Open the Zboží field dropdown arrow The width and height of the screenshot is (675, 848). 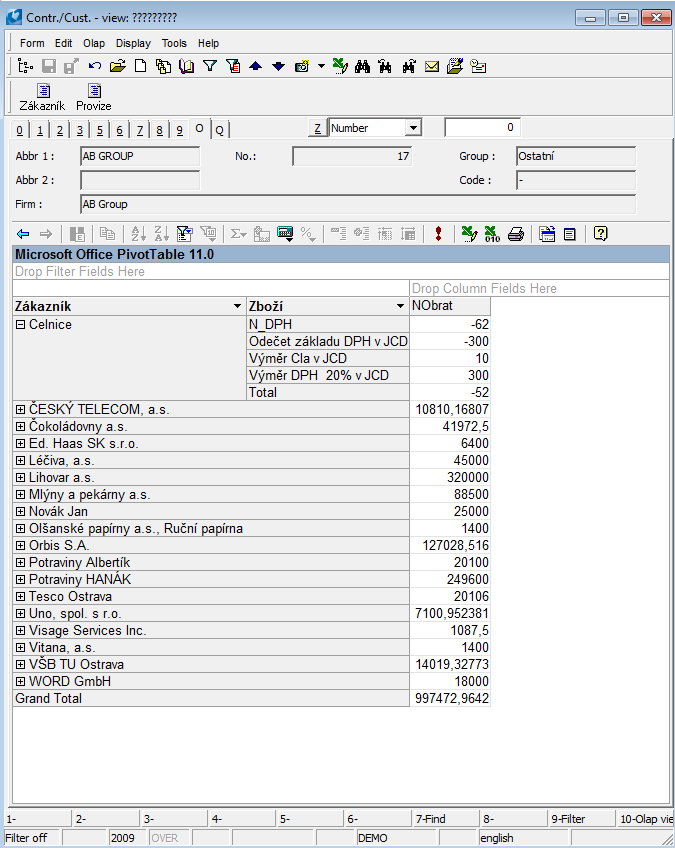click(400, 306)
